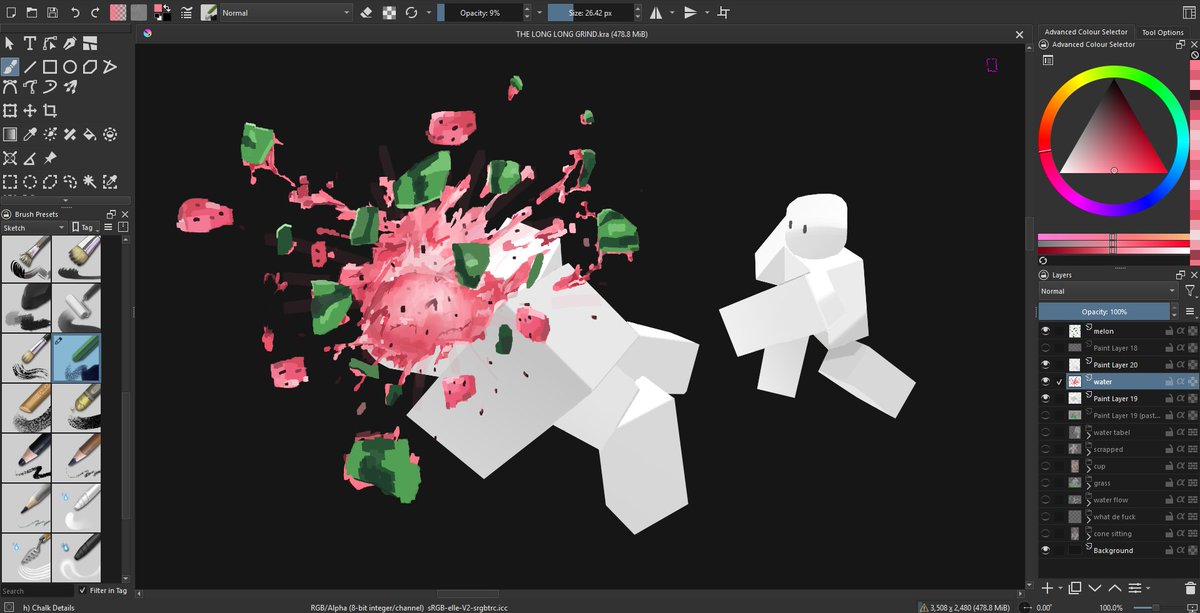
Task: Select the Move tool
Action: (30, 110)
